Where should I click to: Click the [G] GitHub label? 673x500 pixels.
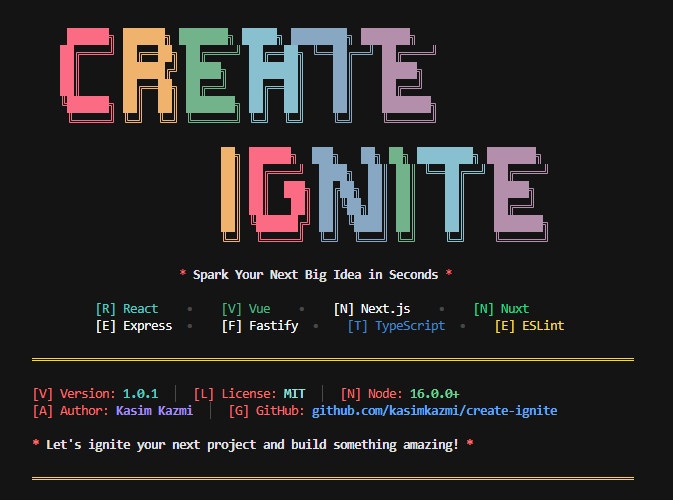266,411
